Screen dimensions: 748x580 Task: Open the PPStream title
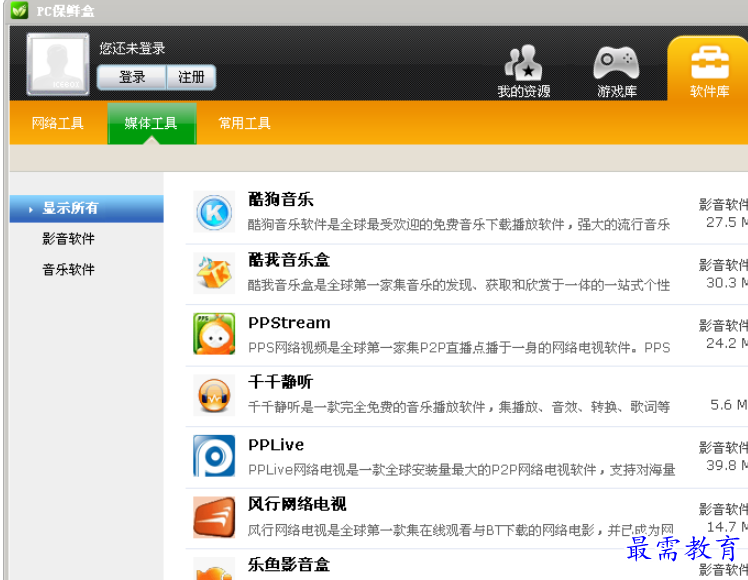[x=289, y=323]
